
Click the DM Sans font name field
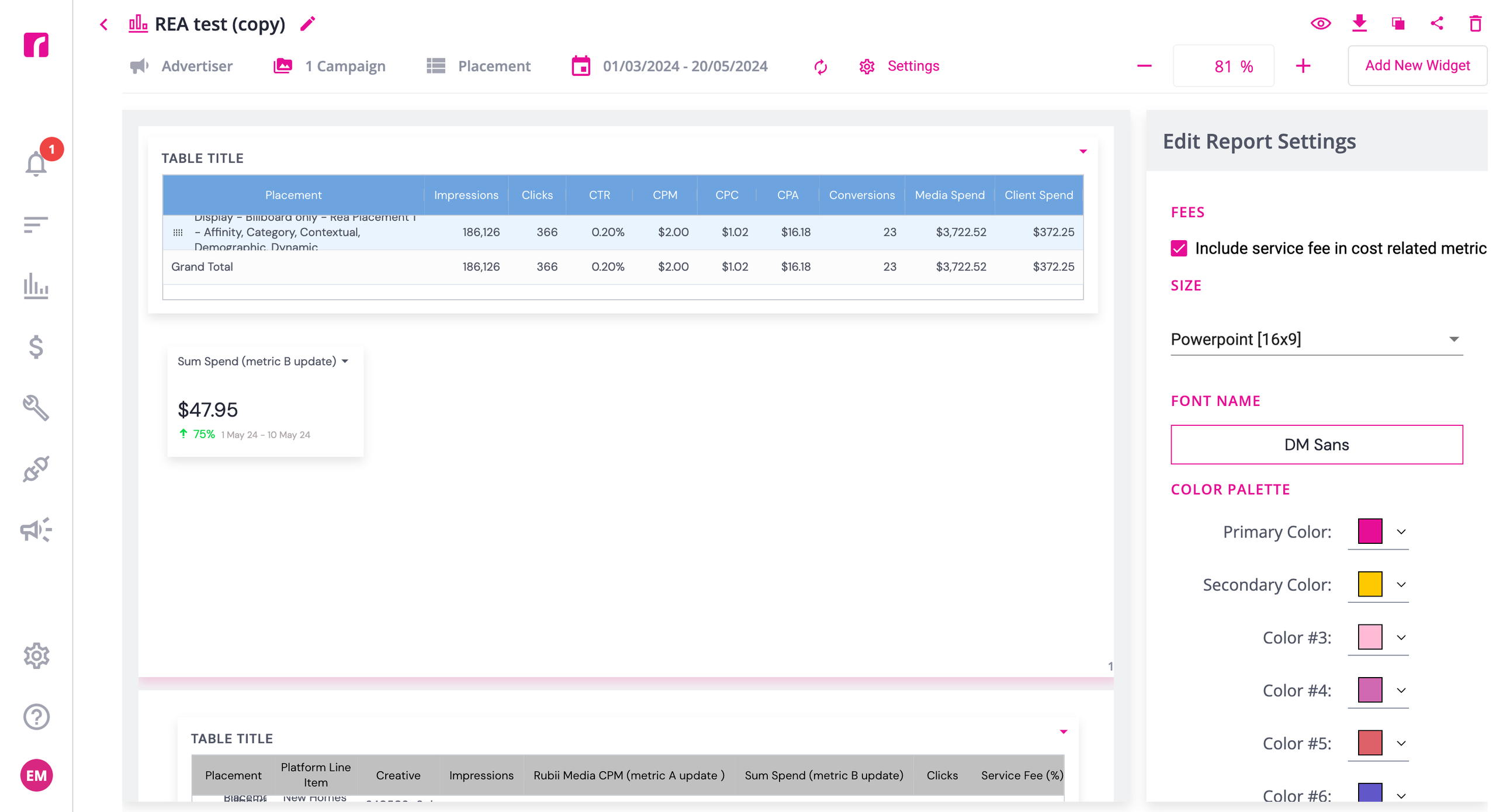[x=1316, y=445]
